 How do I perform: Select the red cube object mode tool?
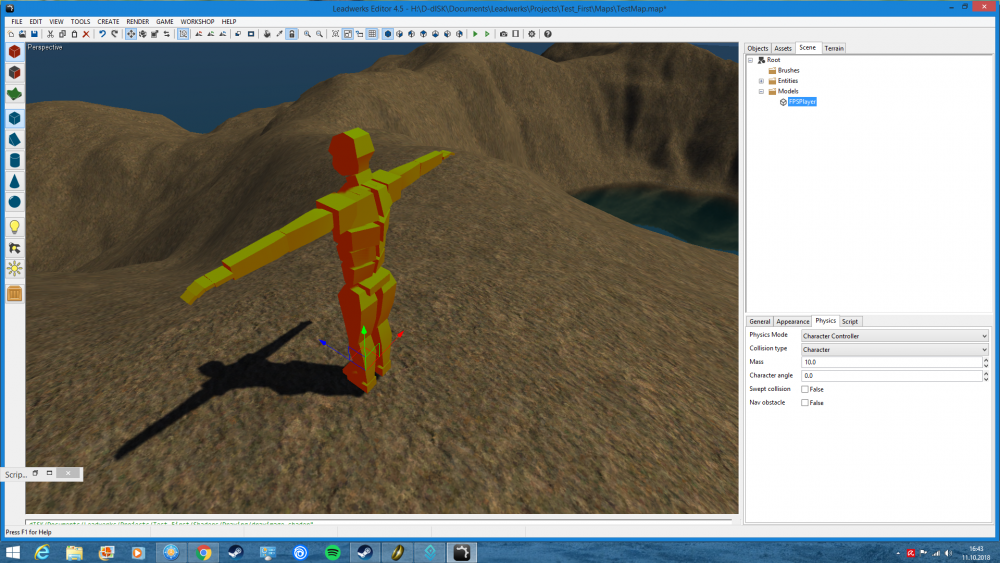pyautogui.click(x=15, y=52)
